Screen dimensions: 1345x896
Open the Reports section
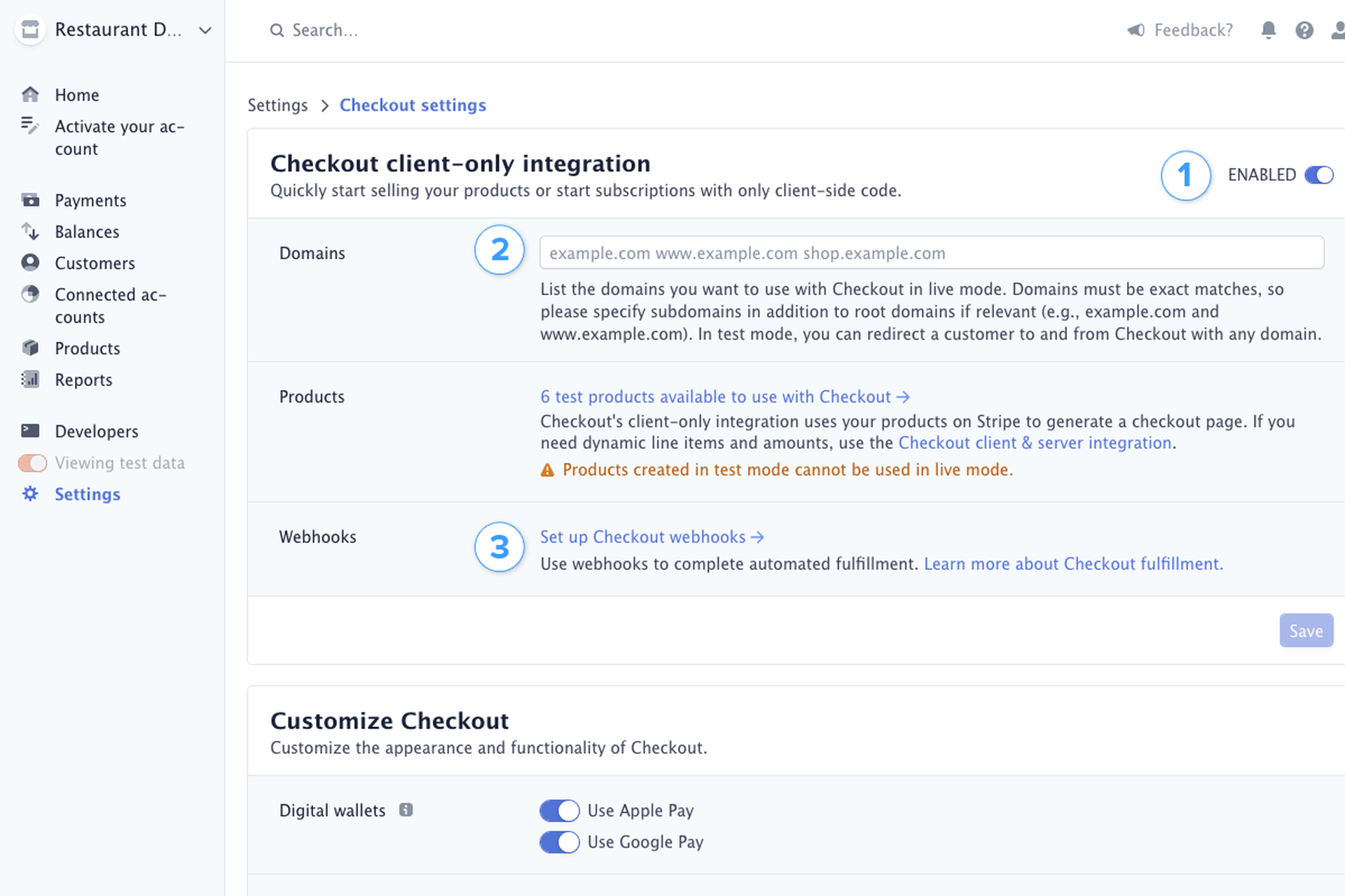click(83, 379)
